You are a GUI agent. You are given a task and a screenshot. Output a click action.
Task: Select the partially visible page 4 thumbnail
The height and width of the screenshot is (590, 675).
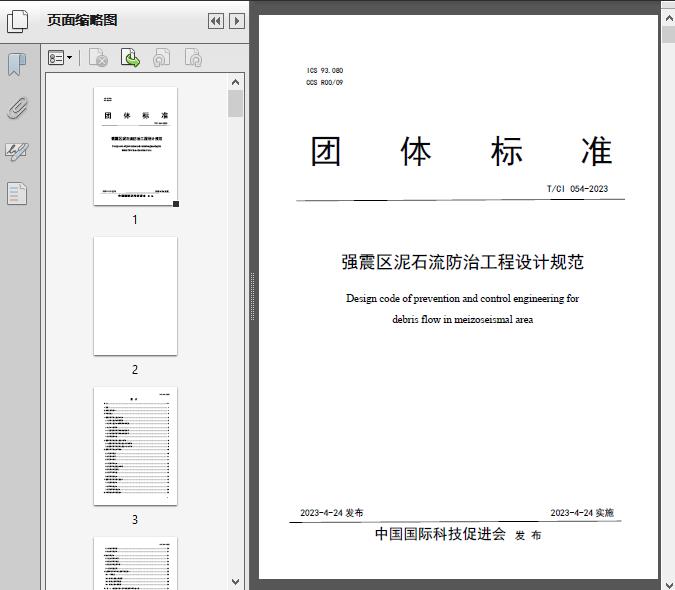tap(135, 563)
